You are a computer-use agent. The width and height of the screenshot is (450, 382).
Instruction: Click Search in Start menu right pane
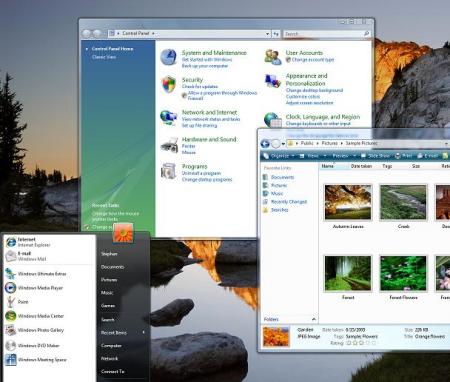pos(108,320)
